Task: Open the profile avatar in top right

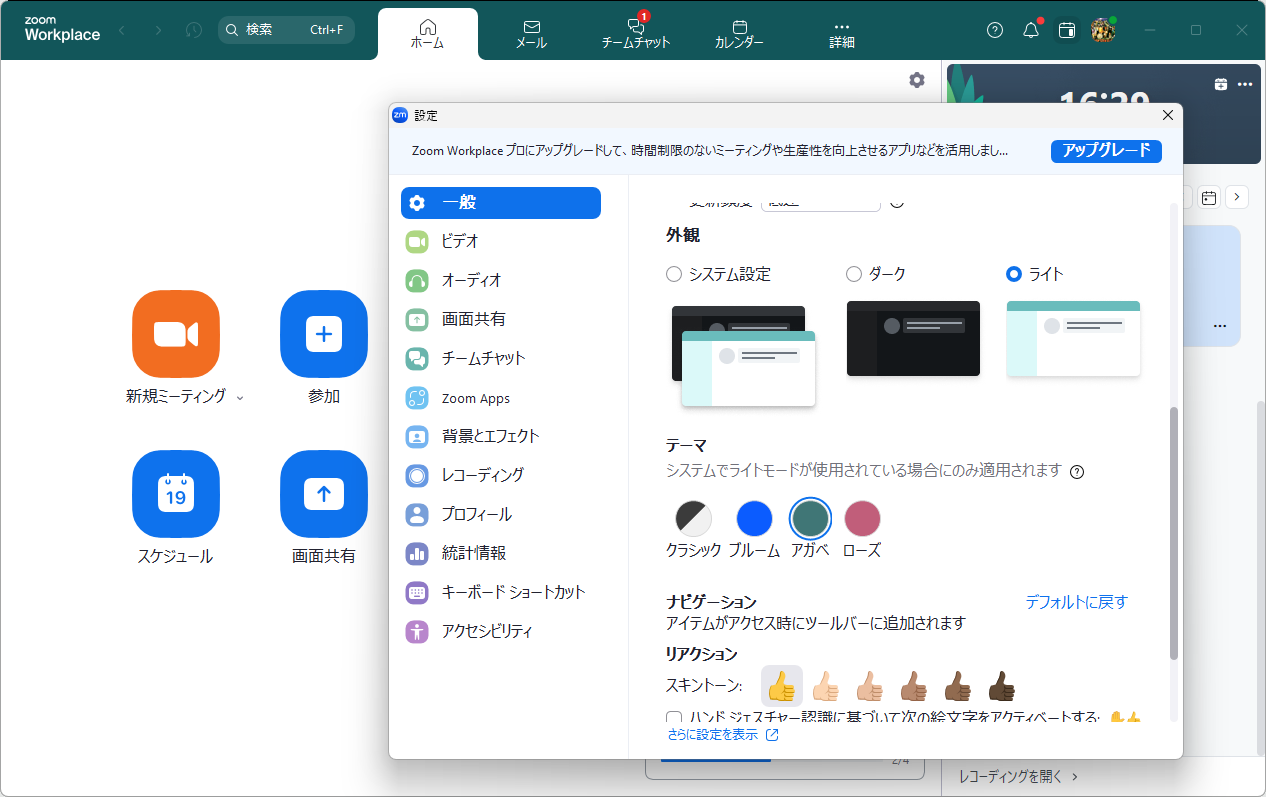Action: pyautogui.click(x=1104, y=30)
